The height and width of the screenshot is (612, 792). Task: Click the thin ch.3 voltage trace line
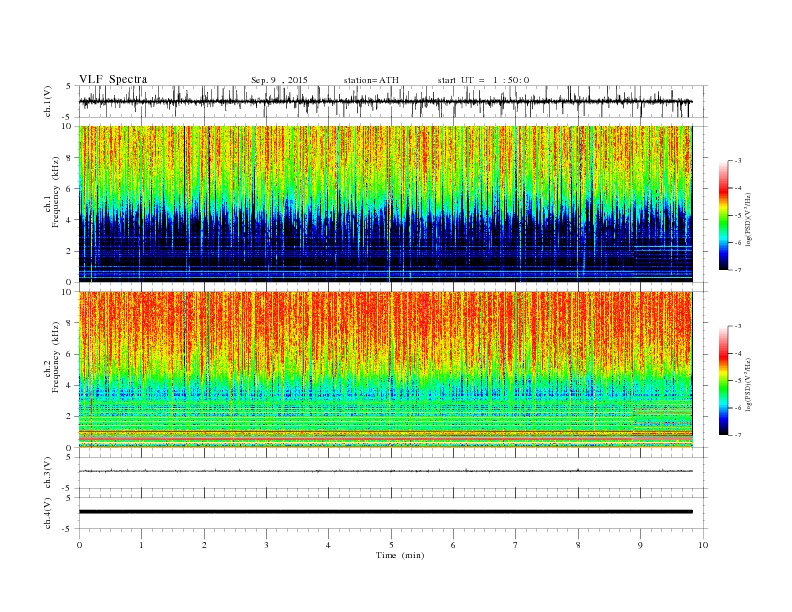tap(385, 471)
